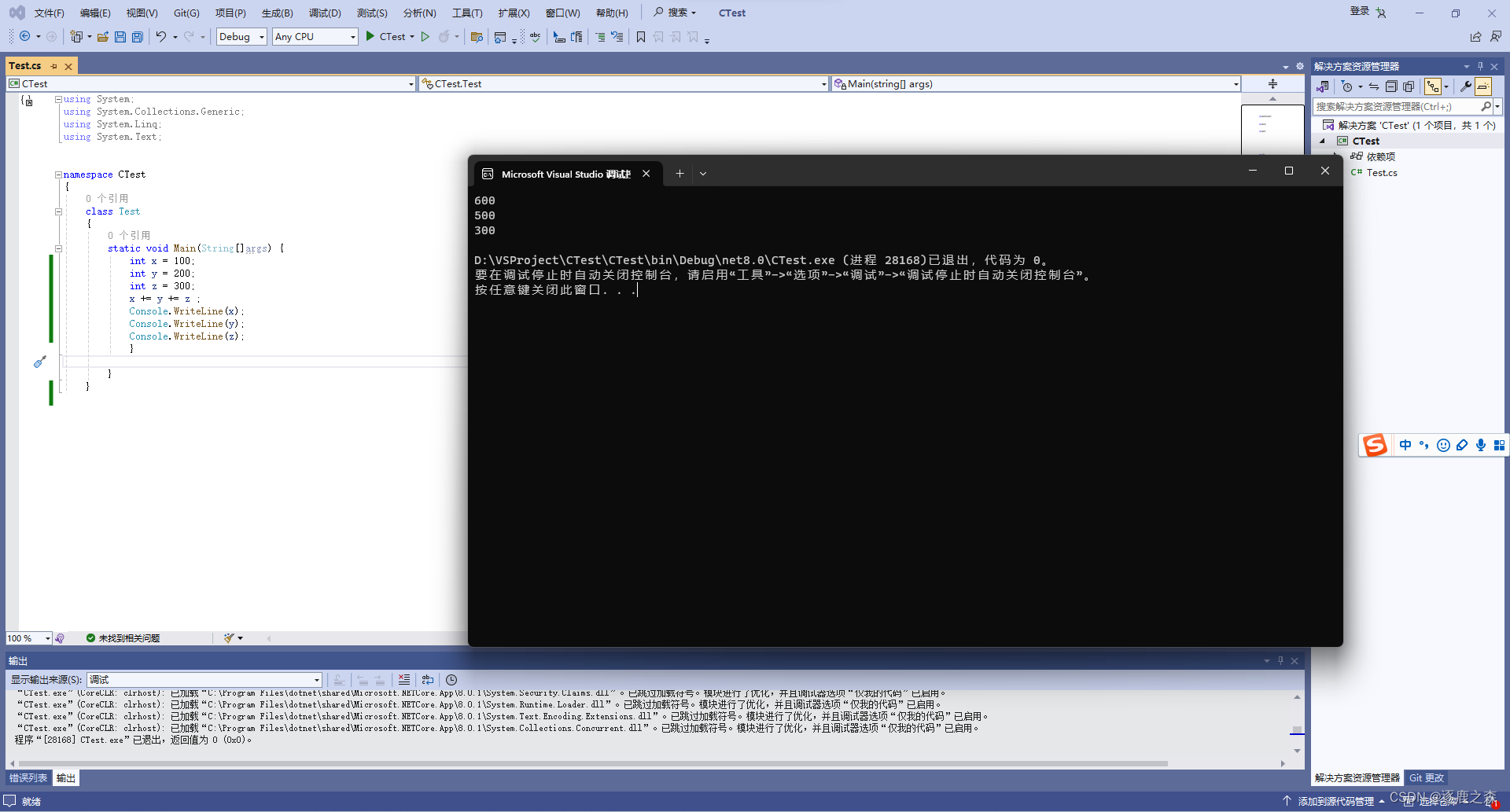
Task: Click the 搜索 box in title bar
Action: 676,13
